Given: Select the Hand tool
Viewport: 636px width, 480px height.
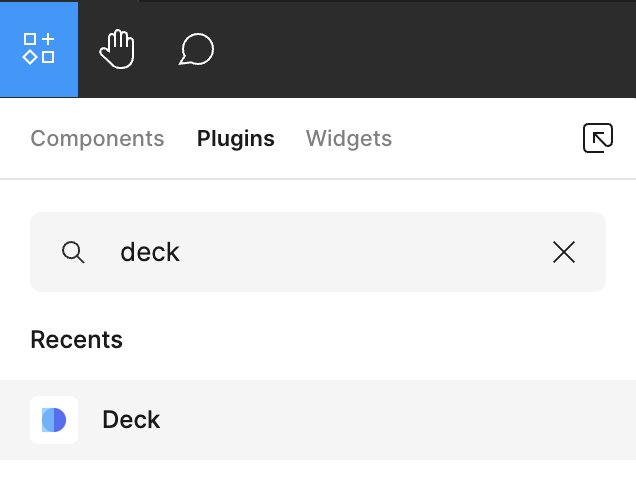Looking at the screenshot, I should (x=117, y=49).
